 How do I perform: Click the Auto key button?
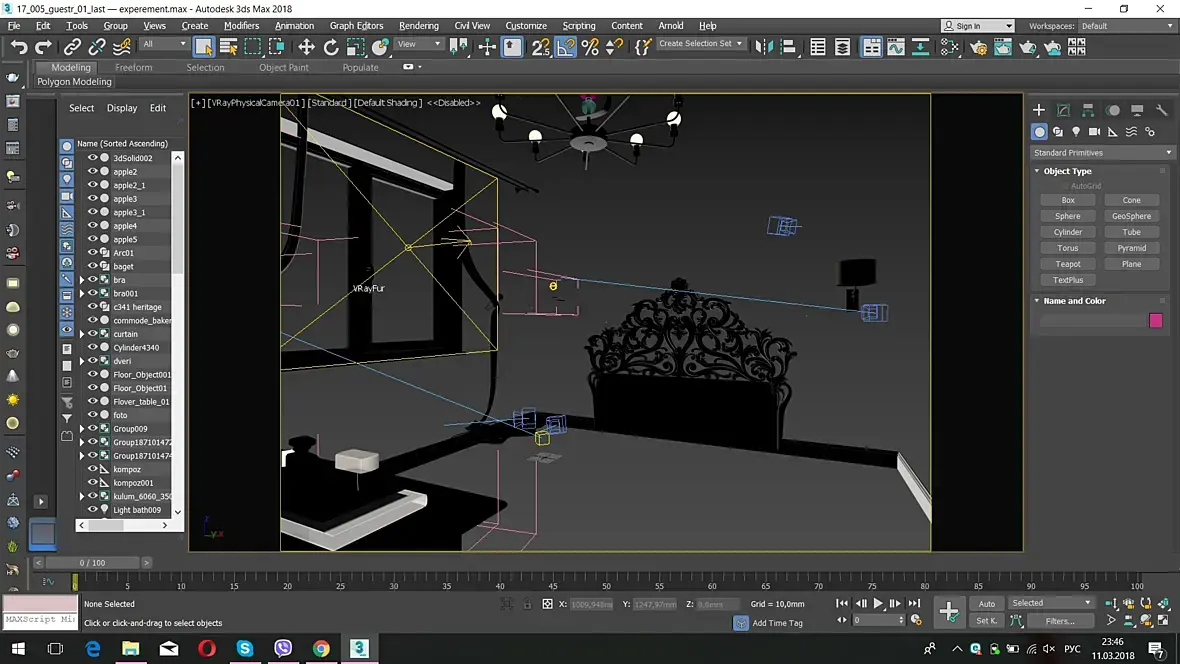pyautogui.click(x=986, y=603)
